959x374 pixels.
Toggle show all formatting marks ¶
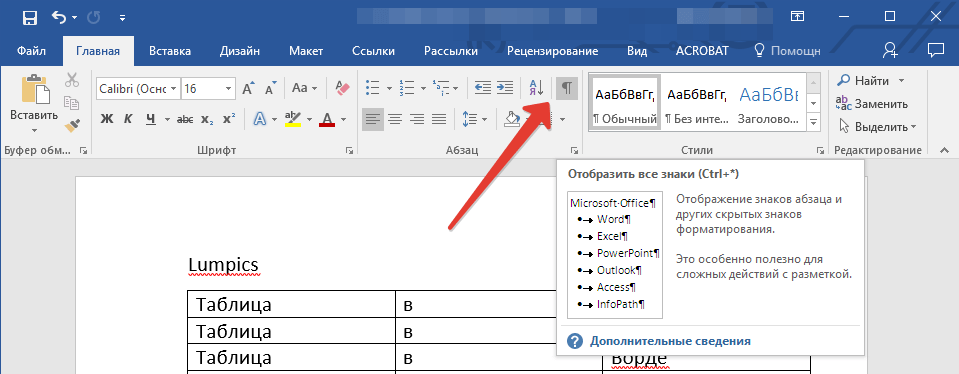[x=567, y=89]
